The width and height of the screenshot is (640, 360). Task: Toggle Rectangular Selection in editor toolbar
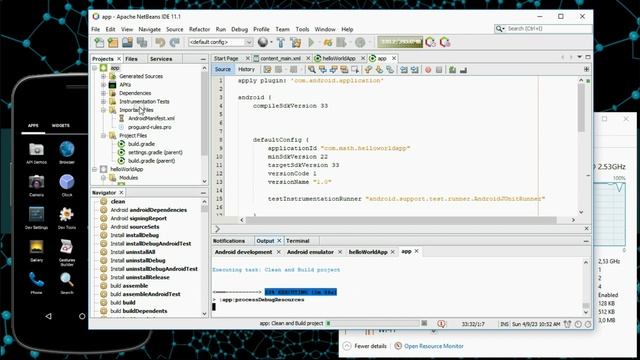[x=355, y=70]
